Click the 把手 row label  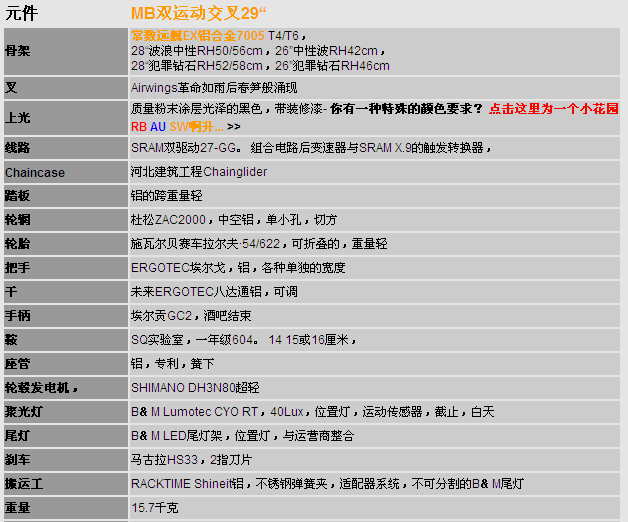point(17,268)
